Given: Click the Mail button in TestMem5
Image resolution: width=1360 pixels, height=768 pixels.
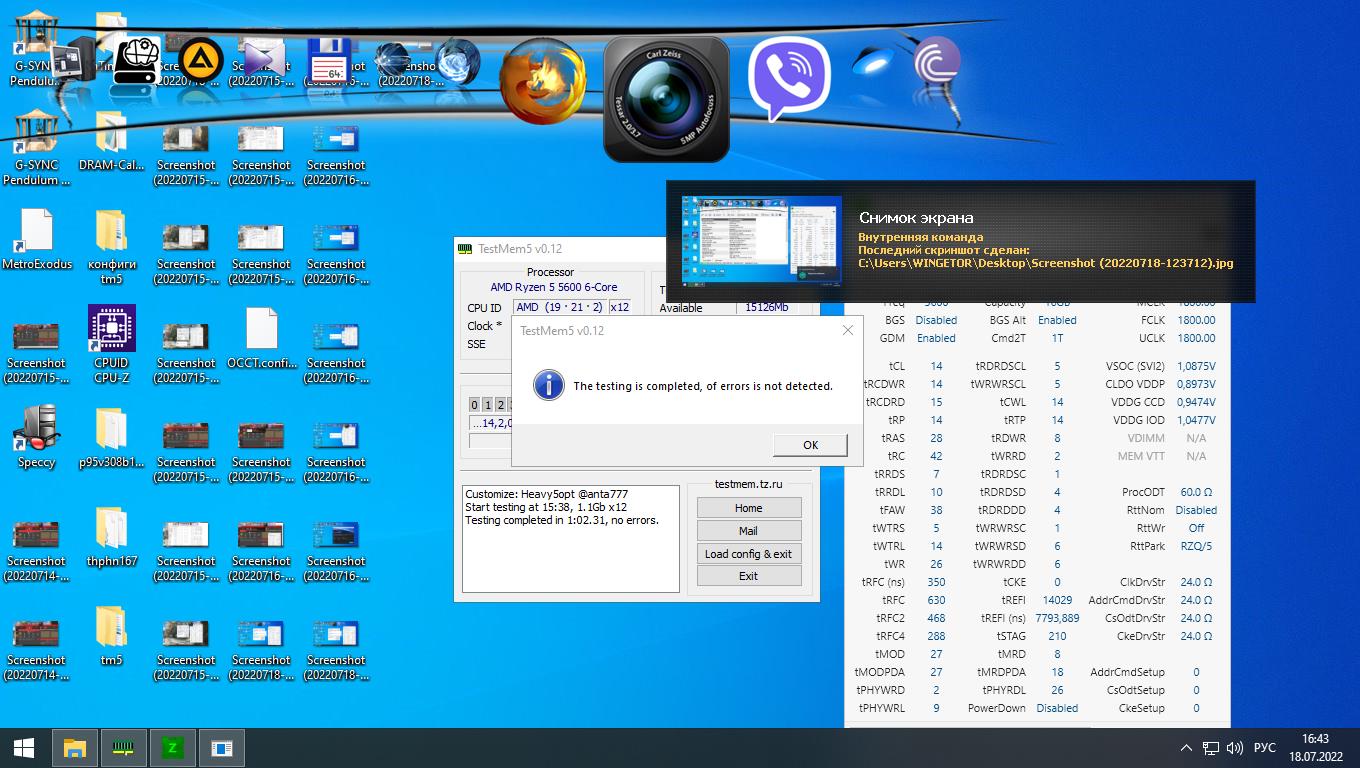Looking at the screenshot, I should tap(748, 531).
